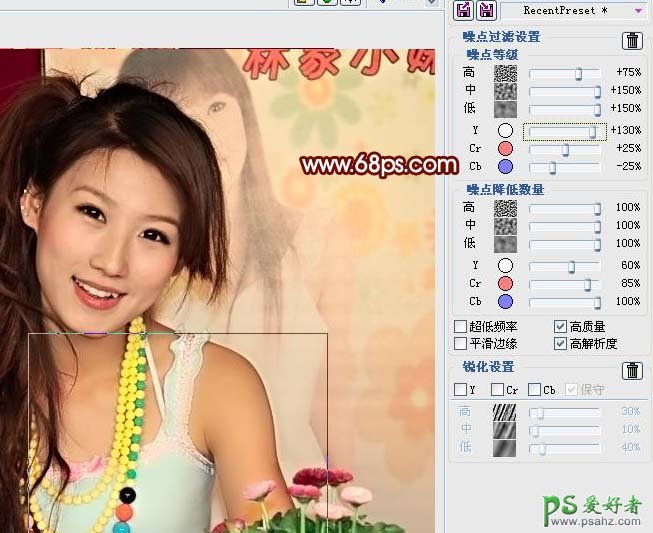
Task: Click the trash icon for 锐化设置
Action: (632, 371)
